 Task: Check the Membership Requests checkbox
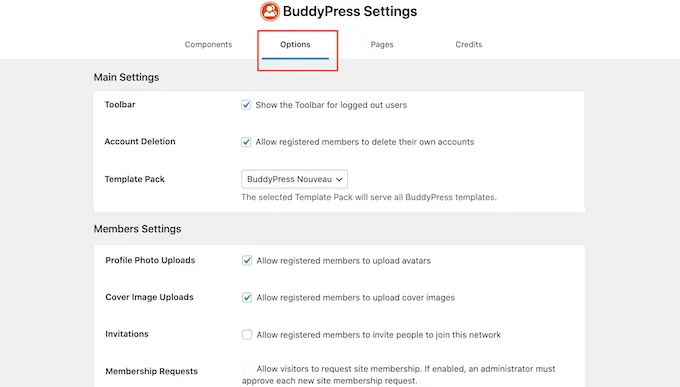[247, 369]
